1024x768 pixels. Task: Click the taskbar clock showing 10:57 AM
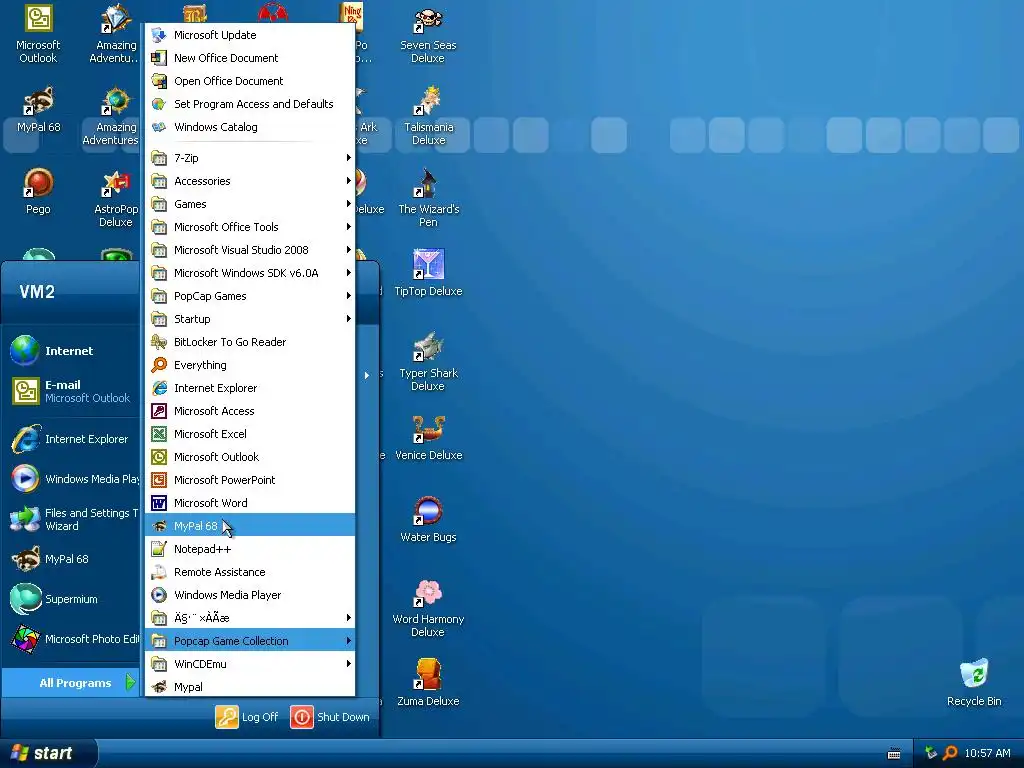pos(987,753)
